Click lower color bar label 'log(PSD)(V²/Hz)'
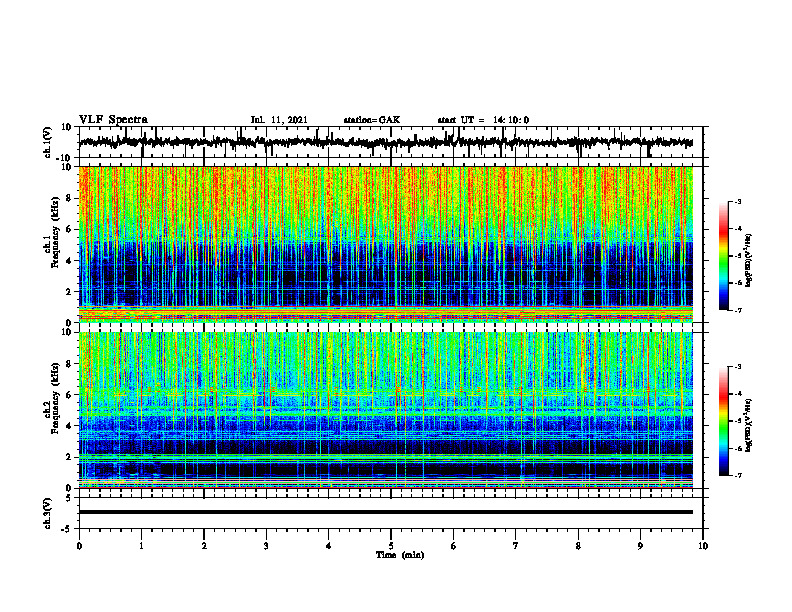The height and width of the screenshot is (612, 792). click(748, 425)
